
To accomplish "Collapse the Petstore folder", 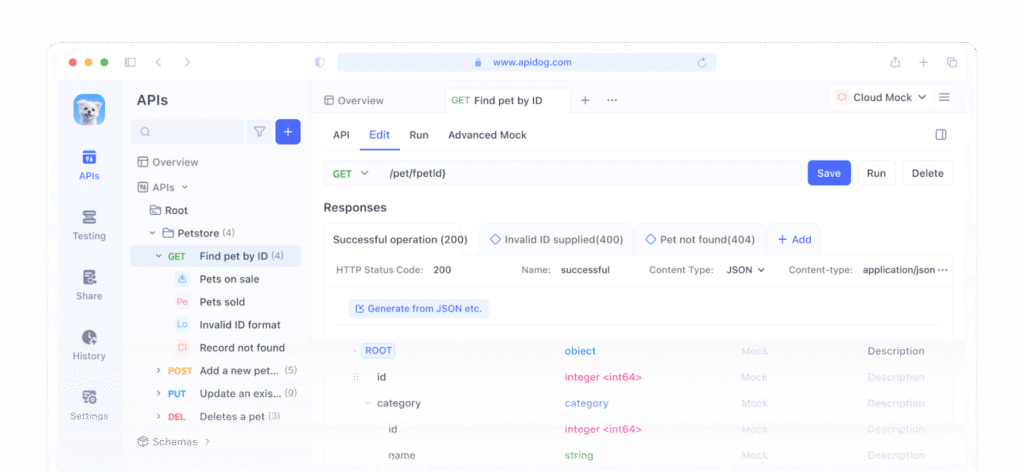I will (152, 233).
